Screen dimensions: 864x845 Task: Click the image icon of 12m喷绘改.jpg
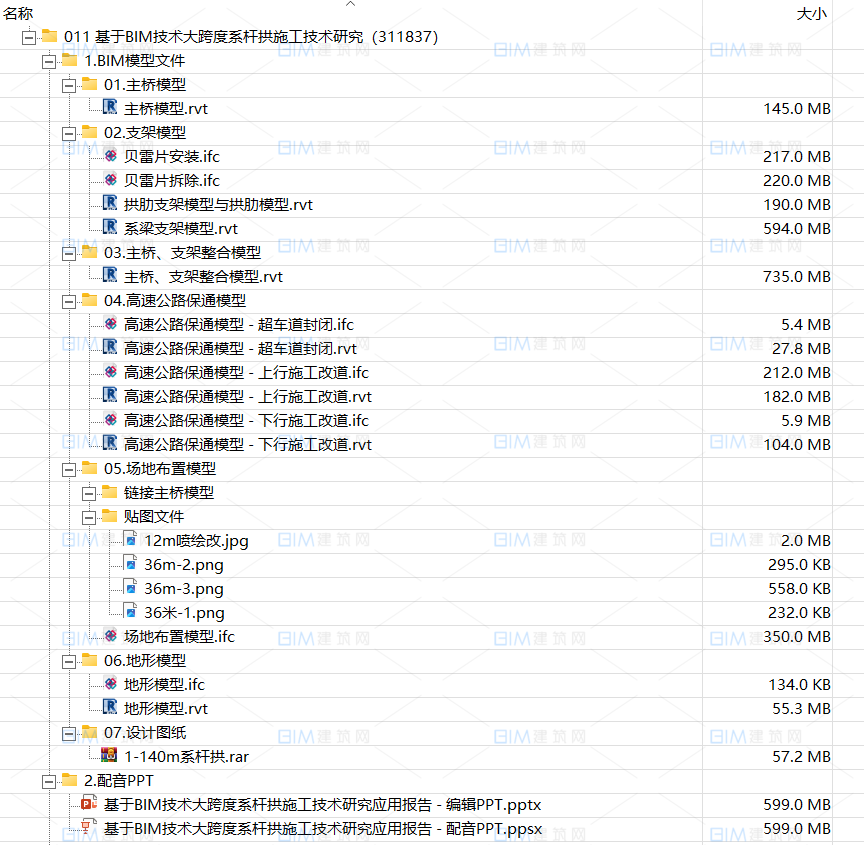click(x=130, y=540)
